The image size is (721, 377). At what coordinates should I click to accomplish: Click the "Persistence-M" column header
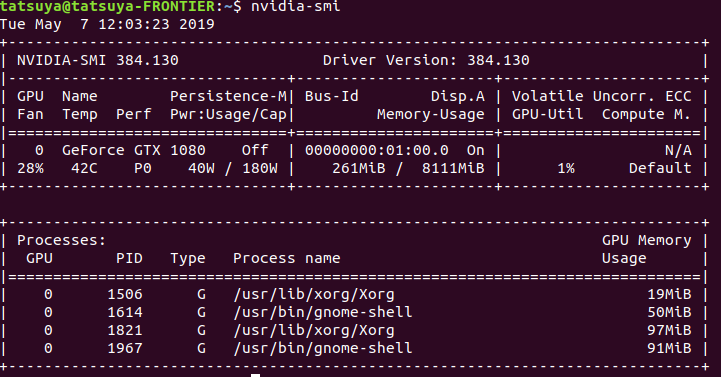point(229,96)
